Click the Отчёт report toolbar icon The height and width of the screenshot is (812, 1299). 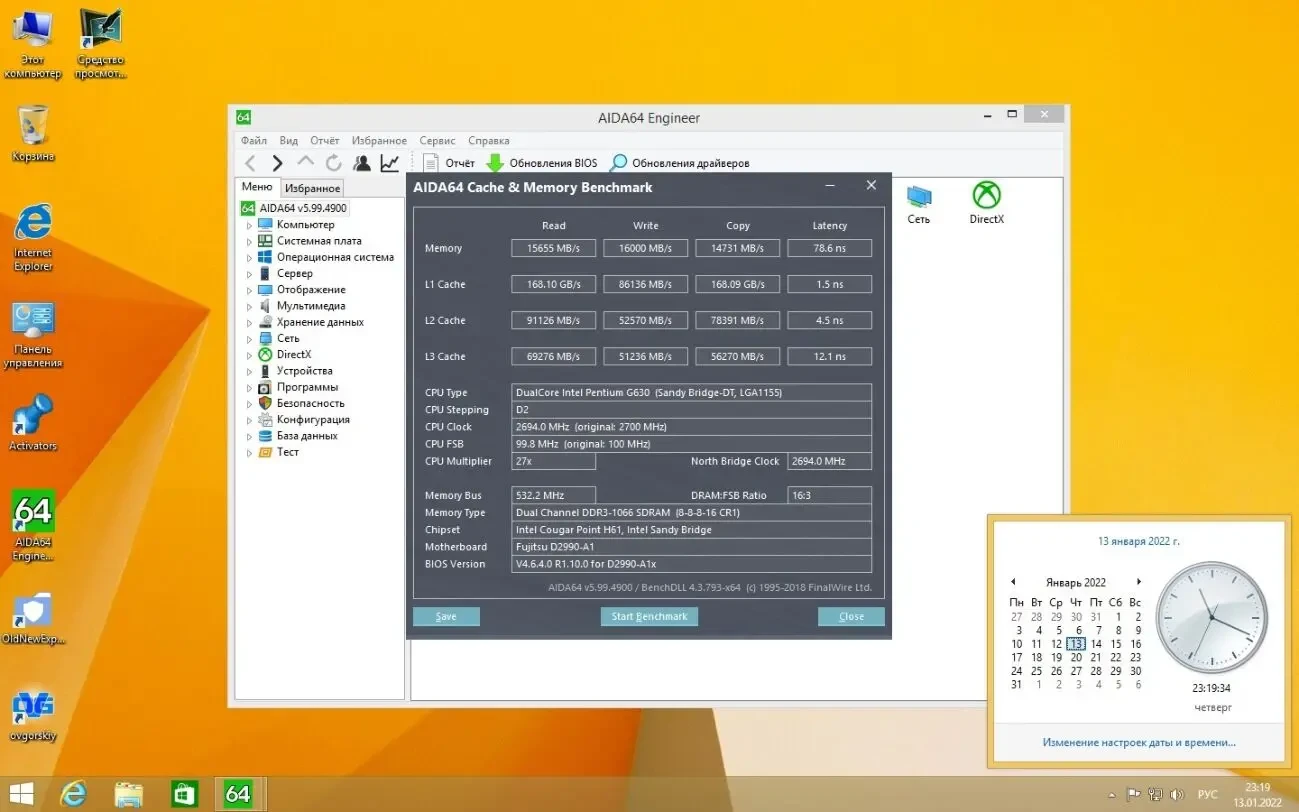(431, 163)
